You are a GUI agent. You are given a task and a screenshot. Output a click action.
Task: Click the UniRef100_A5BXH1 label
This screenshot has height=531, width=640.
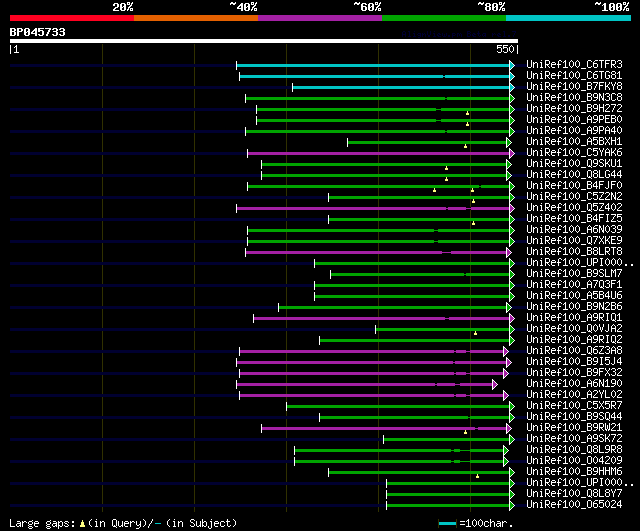(x=574, y=142)
